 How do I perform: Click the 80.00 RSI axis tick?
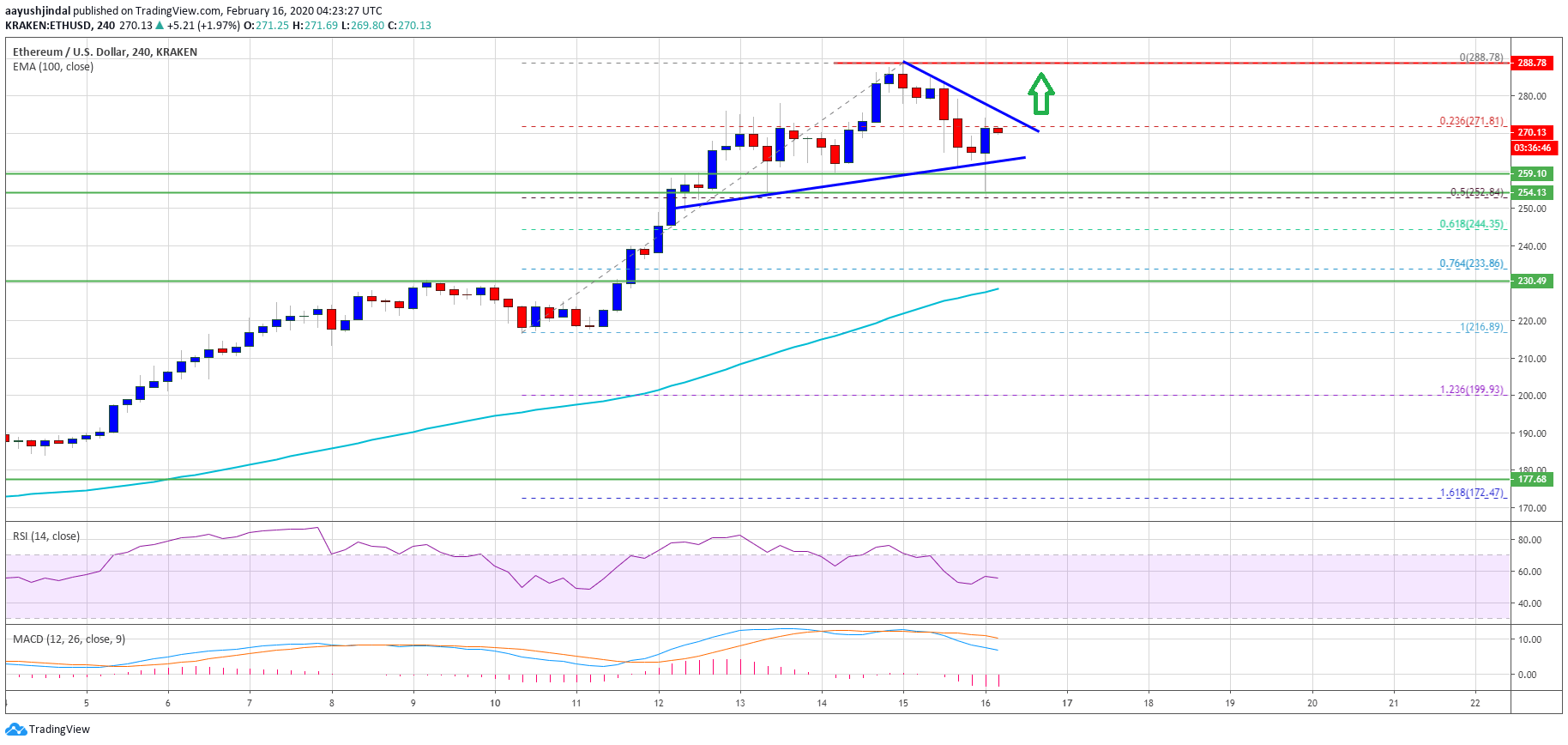(x=1529, y=540)
